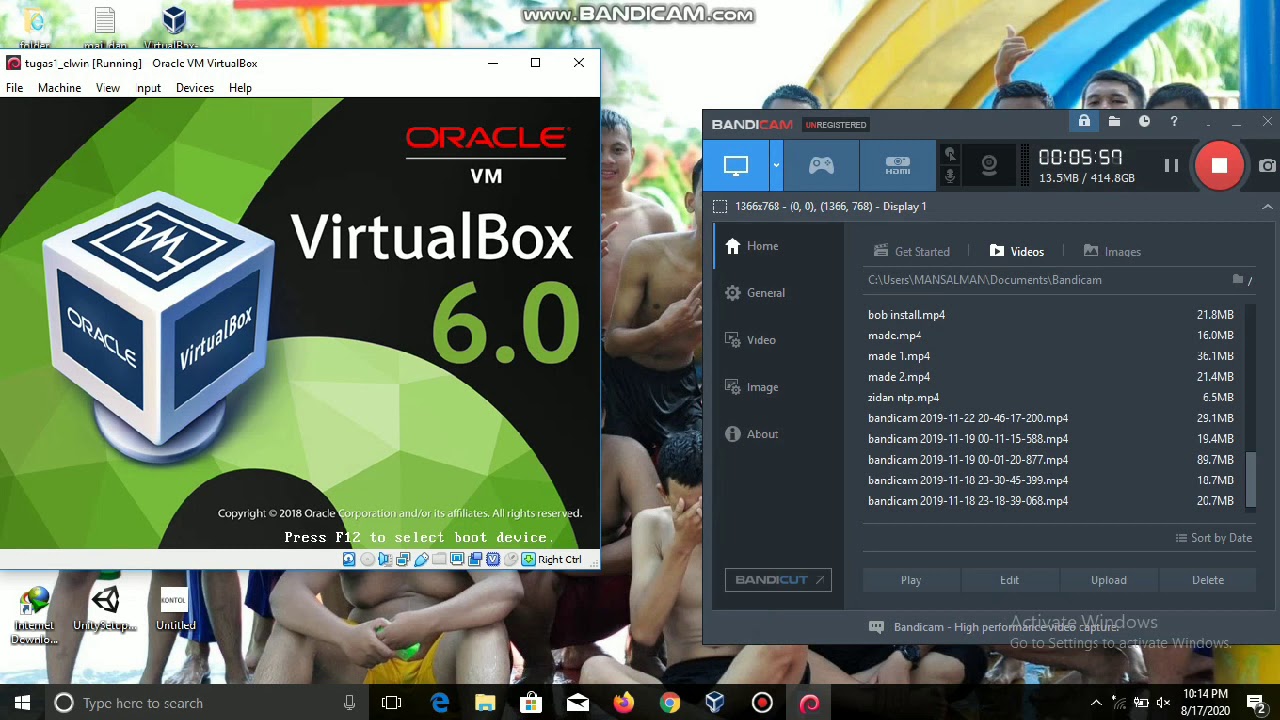Select Bandicam HDMI device recording mode
Screen dimensions: 1280x720
pyautogui.click(x=897, y=166)
